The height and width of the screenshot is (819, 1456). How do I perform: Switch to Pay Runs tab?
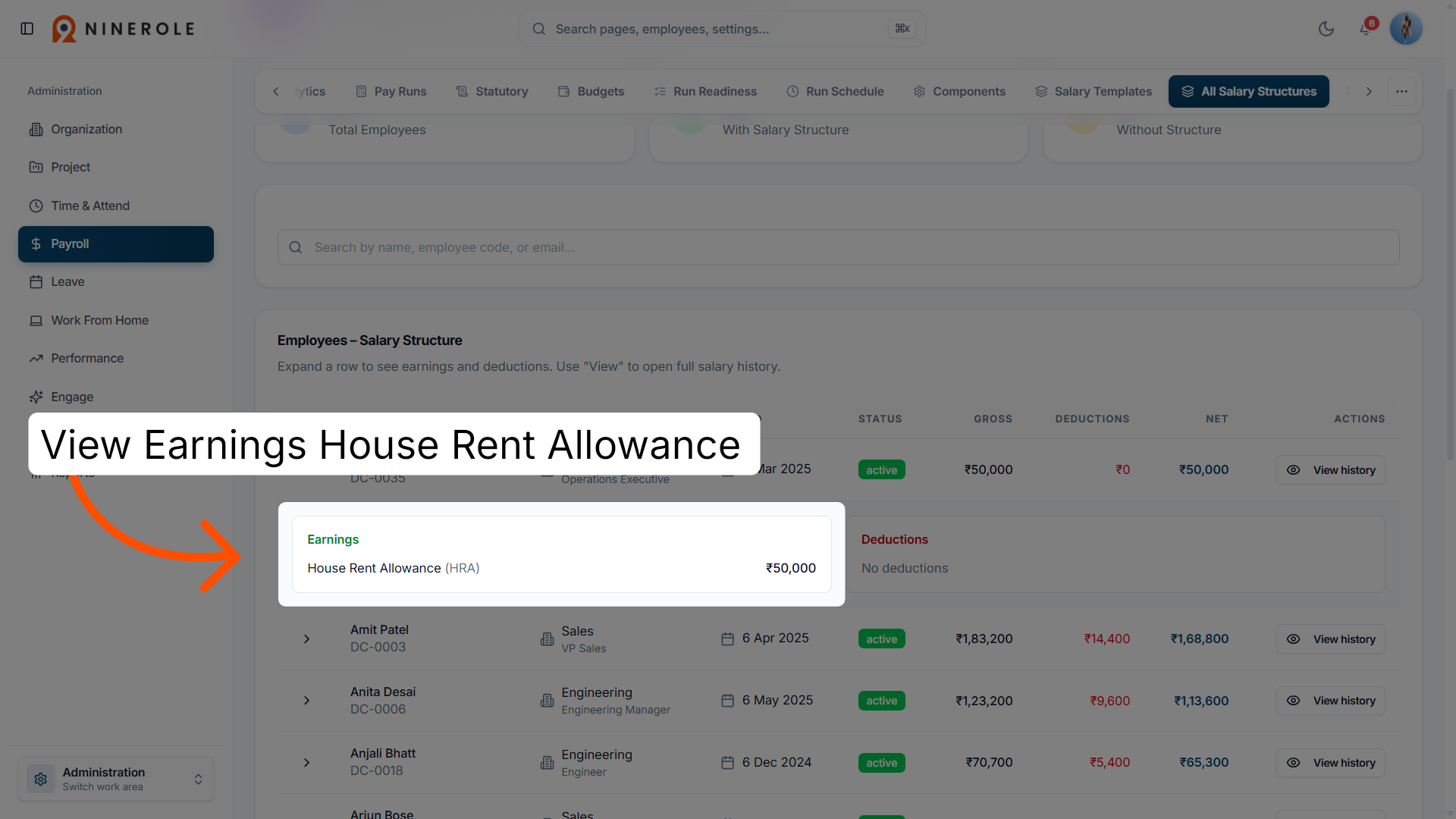(391, 91)
